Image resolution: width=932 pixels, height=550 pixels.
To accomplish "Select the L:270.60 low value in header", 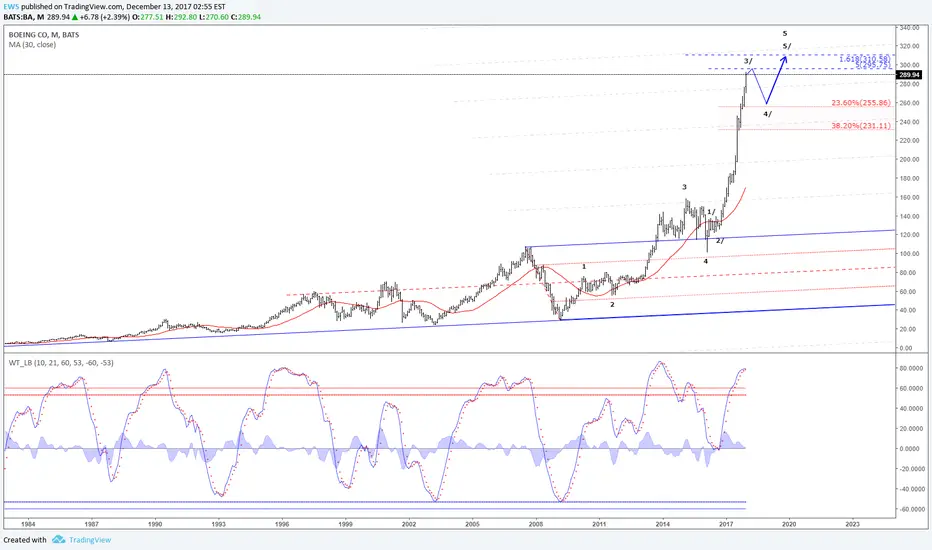I will [214, 17].
